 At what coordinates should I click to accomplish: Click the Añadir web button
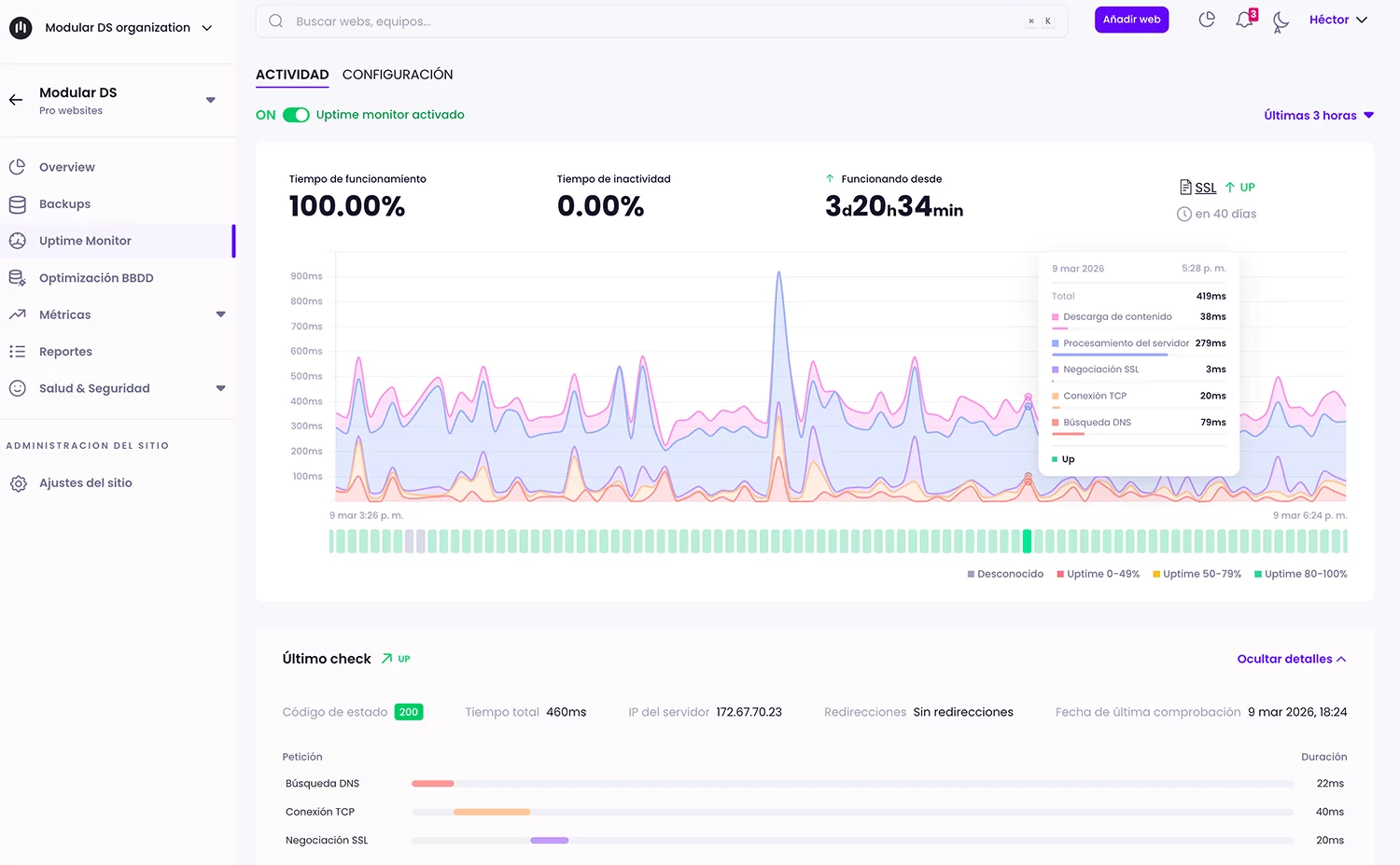coord(1131,19)
